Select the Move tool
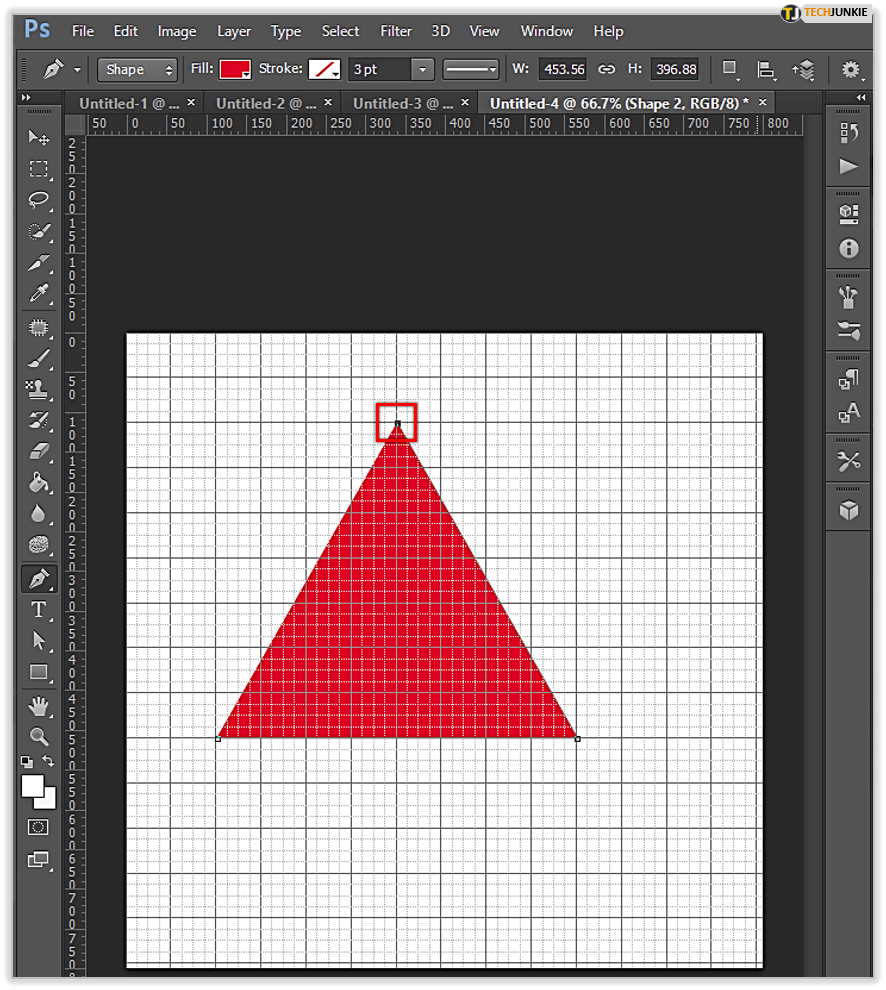Screen dimensions: 886x990 point(39,137)
